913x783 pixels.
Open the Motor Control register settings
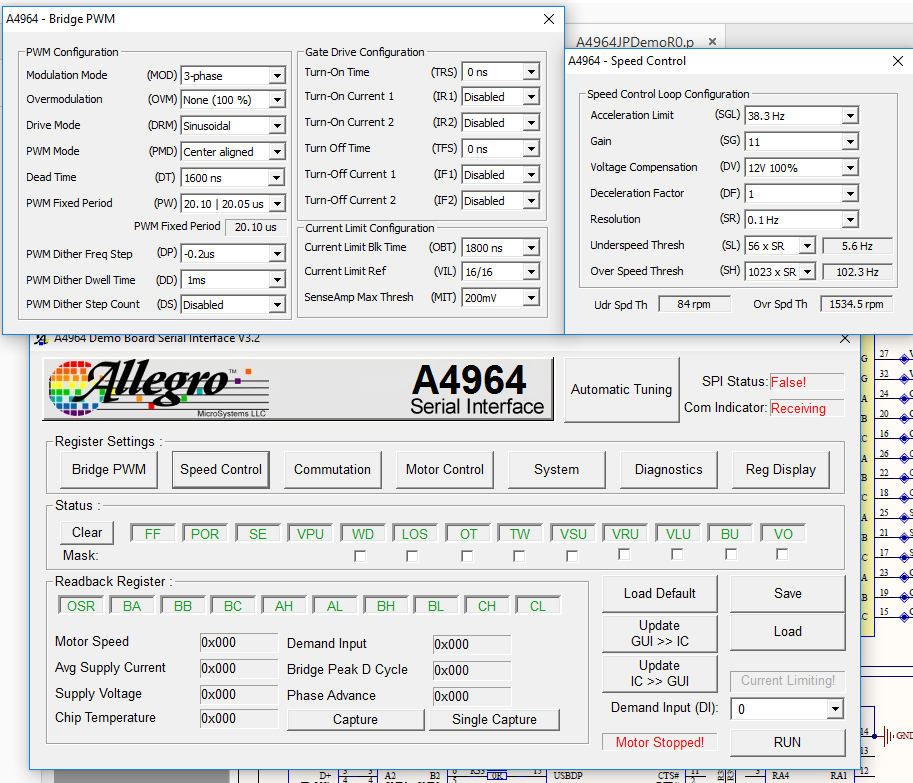(x=445, y=469)
